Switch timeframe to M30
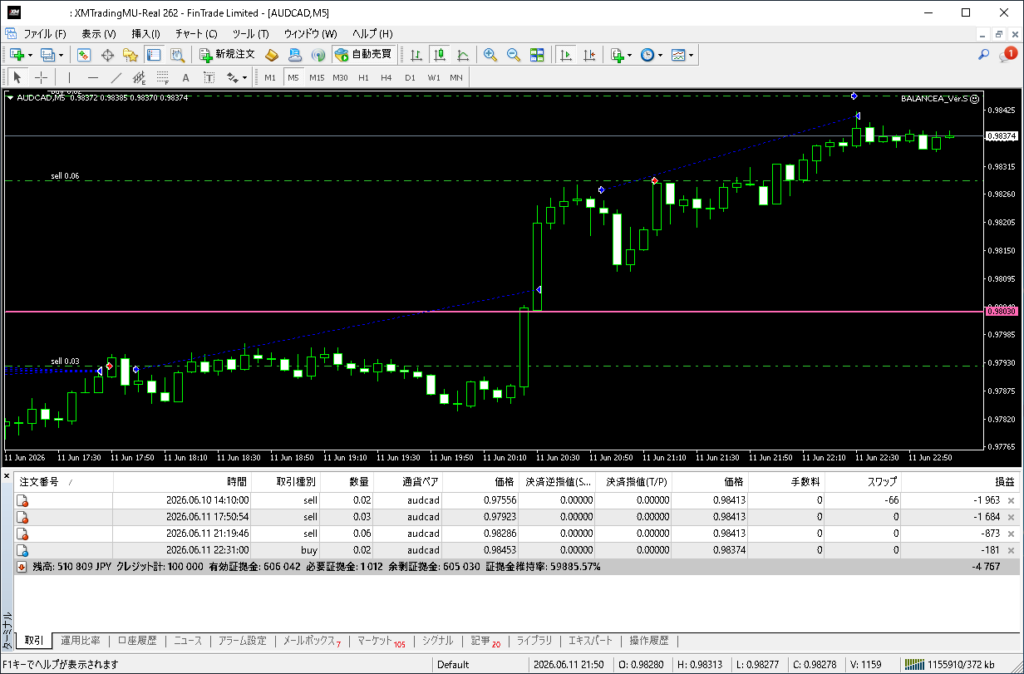 click(340, 78)
